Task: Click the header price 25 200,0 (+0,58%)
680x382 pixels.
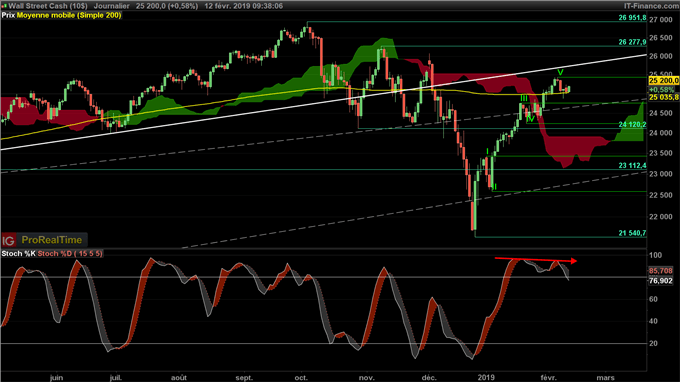Action: [x=167, y=6]
